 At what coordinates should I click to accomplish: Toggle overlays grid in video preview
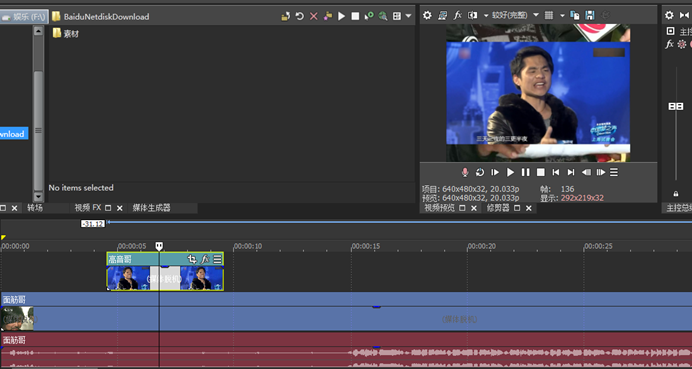549,15
